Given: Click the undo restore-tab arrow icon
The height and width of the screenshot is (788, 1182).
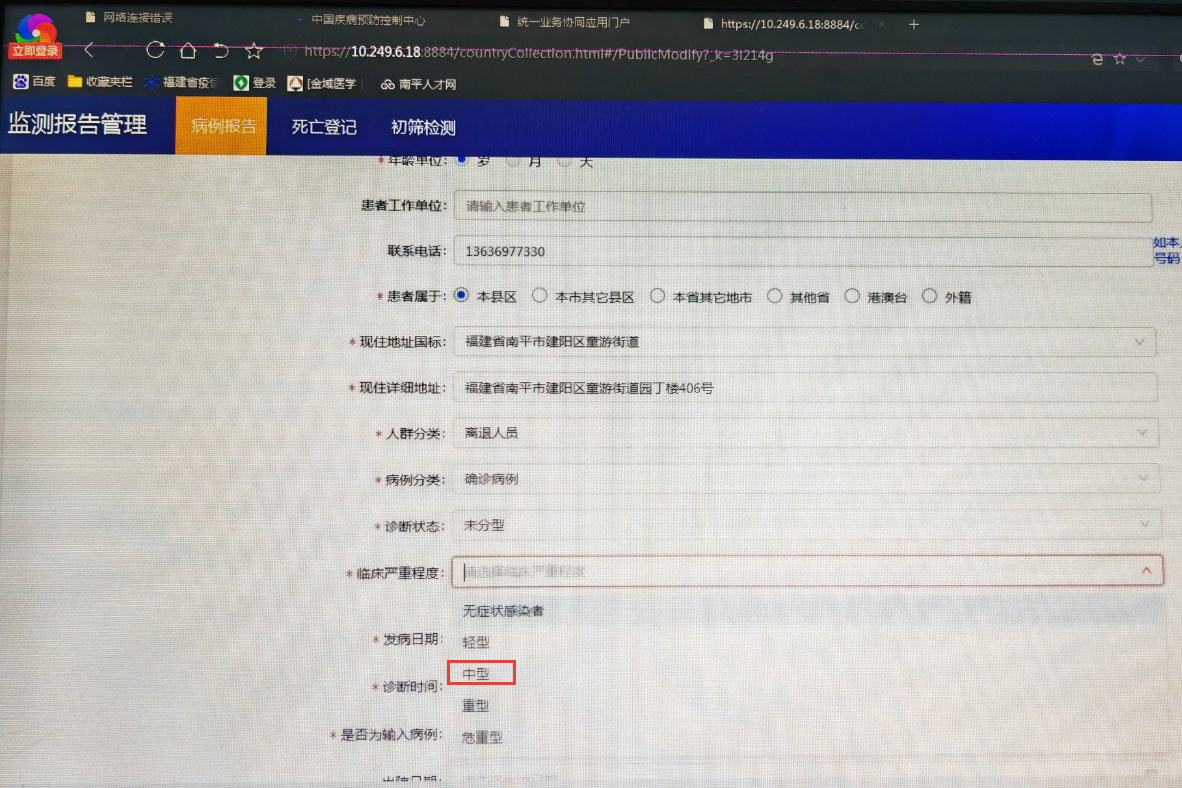Looking at the screenshot, I should click(220, 51).
